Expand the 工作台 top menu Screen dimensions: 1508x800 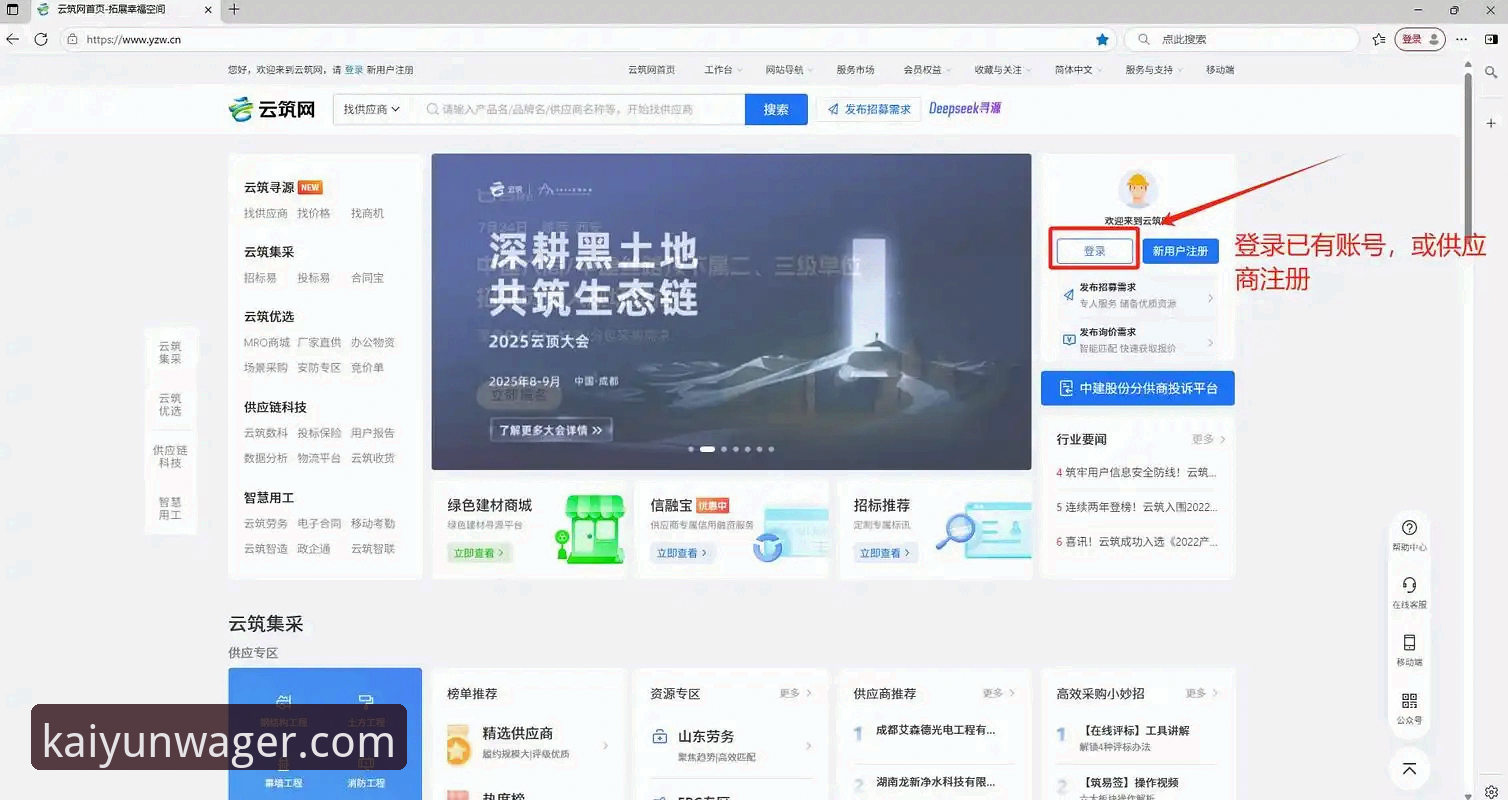point(723,70)
